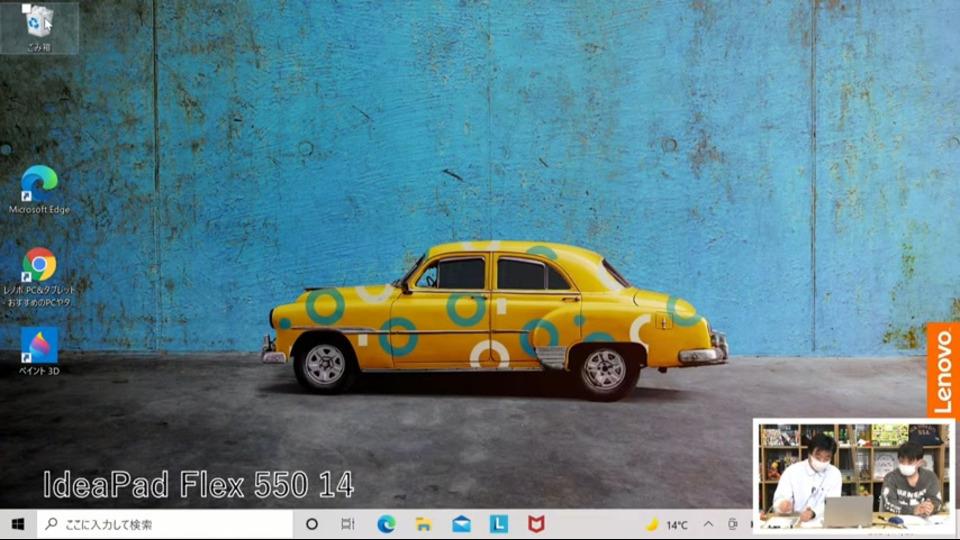Open the Mail app from the taskbar

pyautogui.click(x=461, y=524)
